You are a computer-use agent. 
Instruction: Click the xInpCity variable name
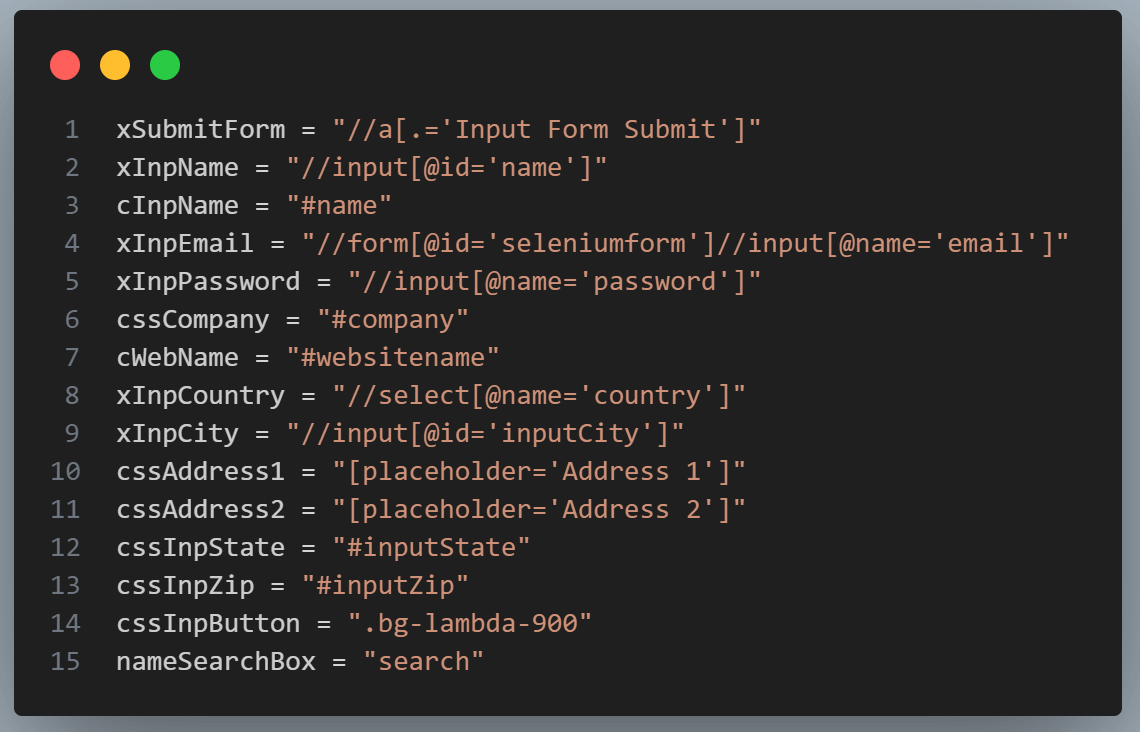coord(177,434)
